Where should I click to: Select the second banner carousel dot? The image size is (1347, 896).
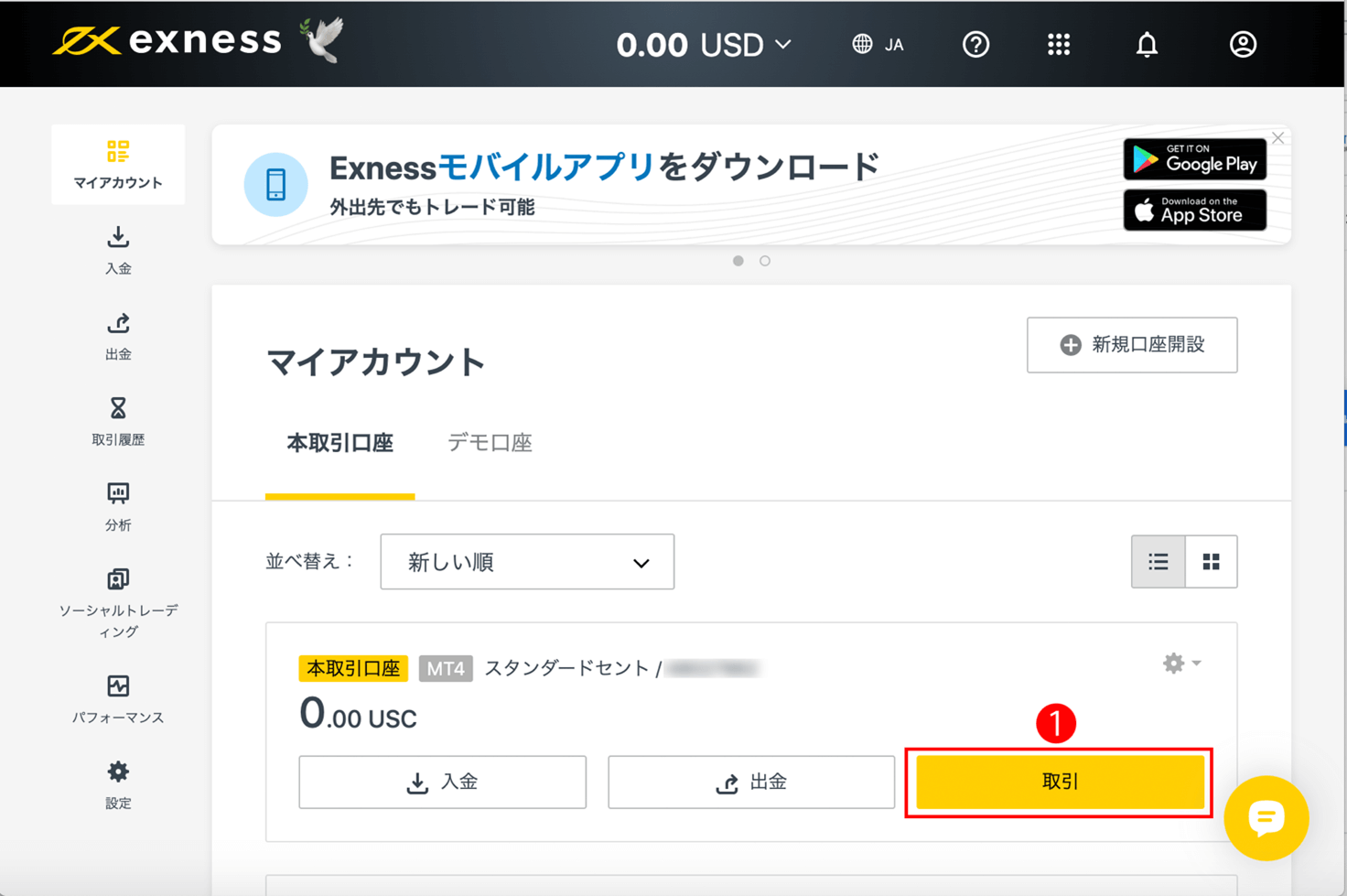(x=765, y=261)
